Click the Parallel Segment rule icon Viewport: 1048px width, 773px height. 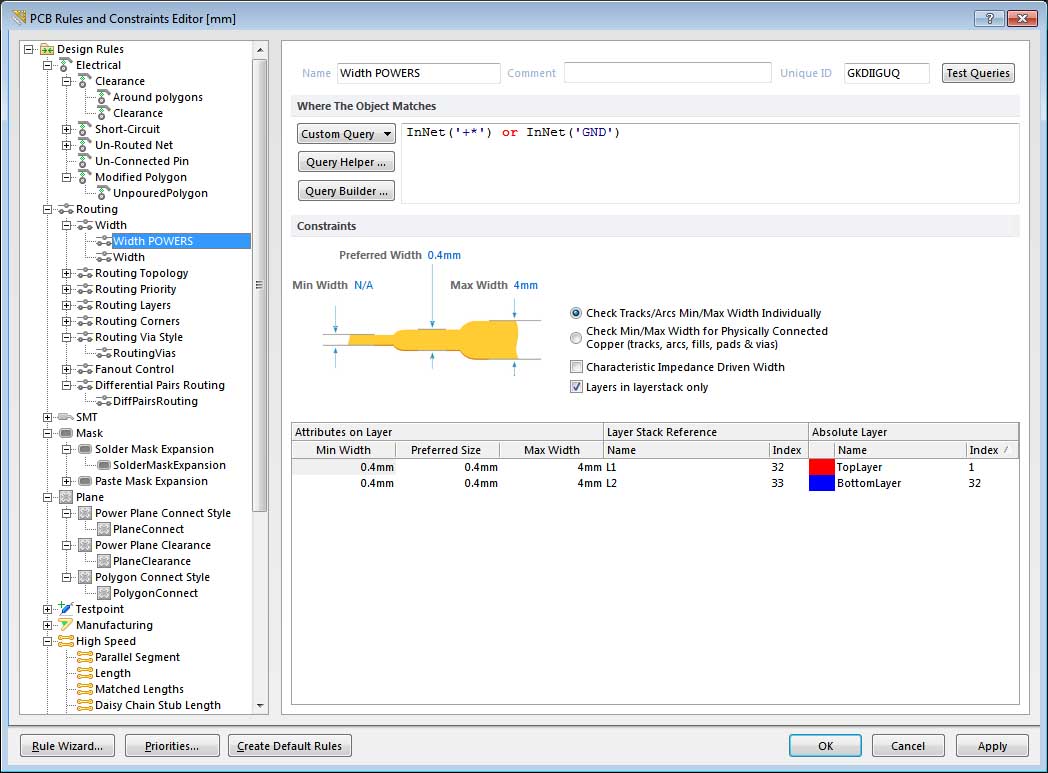(84, 657)
